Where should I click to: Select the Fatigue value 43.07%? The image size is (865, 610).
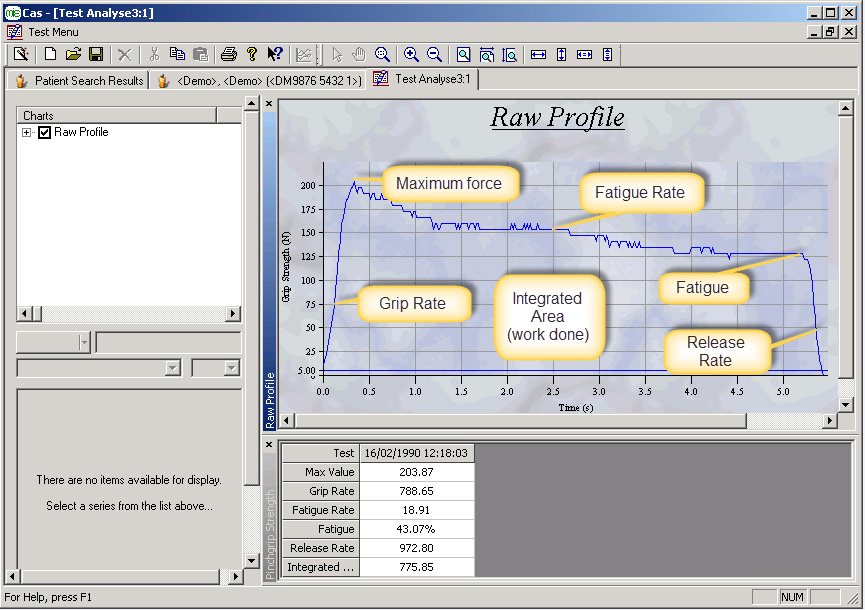pos(417,529)
